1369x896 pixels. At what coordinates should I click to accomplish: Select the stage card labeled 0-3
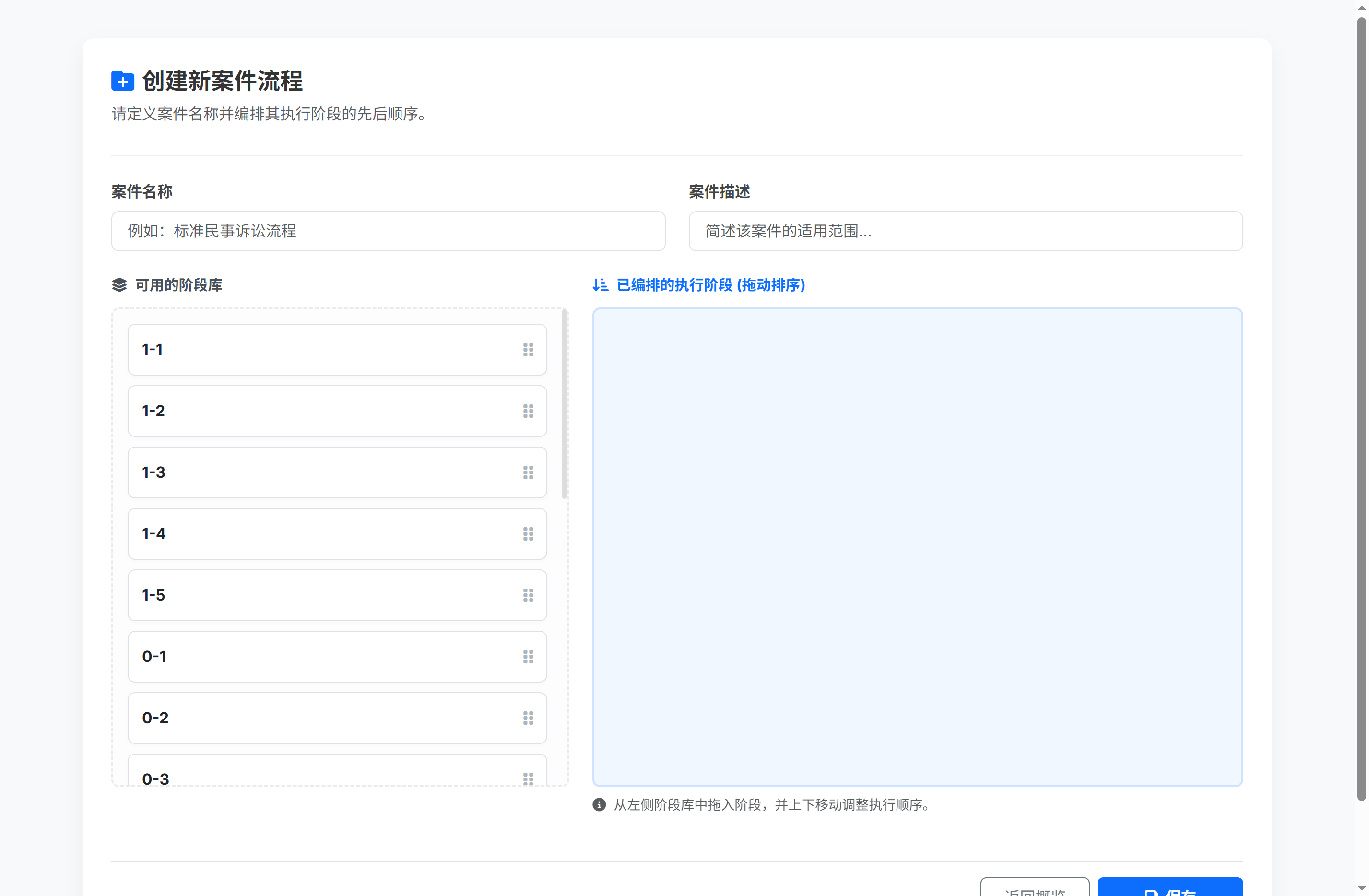pos(337,778)
